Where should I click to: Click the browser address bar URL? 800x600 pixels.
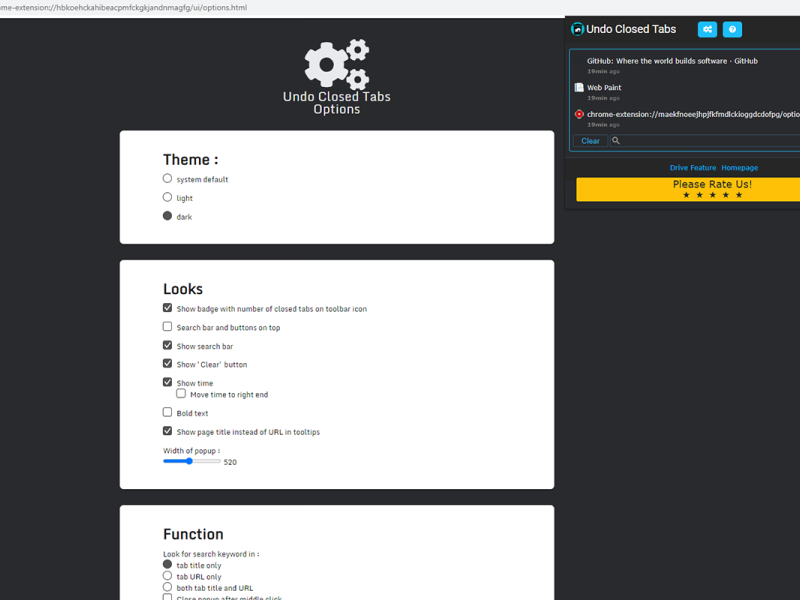click(x=123, y=8)
